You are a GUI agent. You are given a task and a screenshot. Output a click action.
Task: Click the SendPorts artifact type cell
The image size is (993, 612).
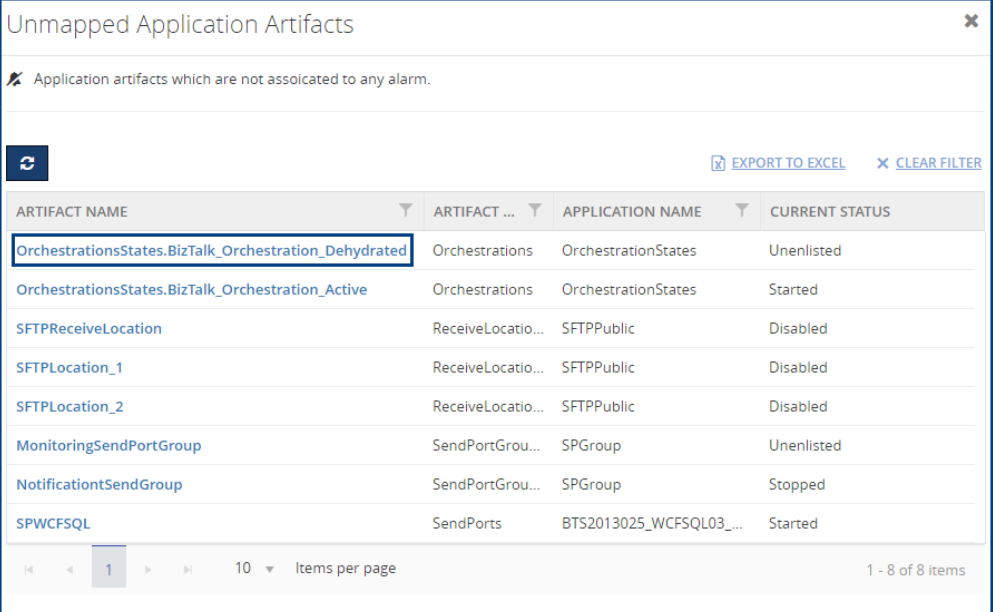tap(467, 523)
